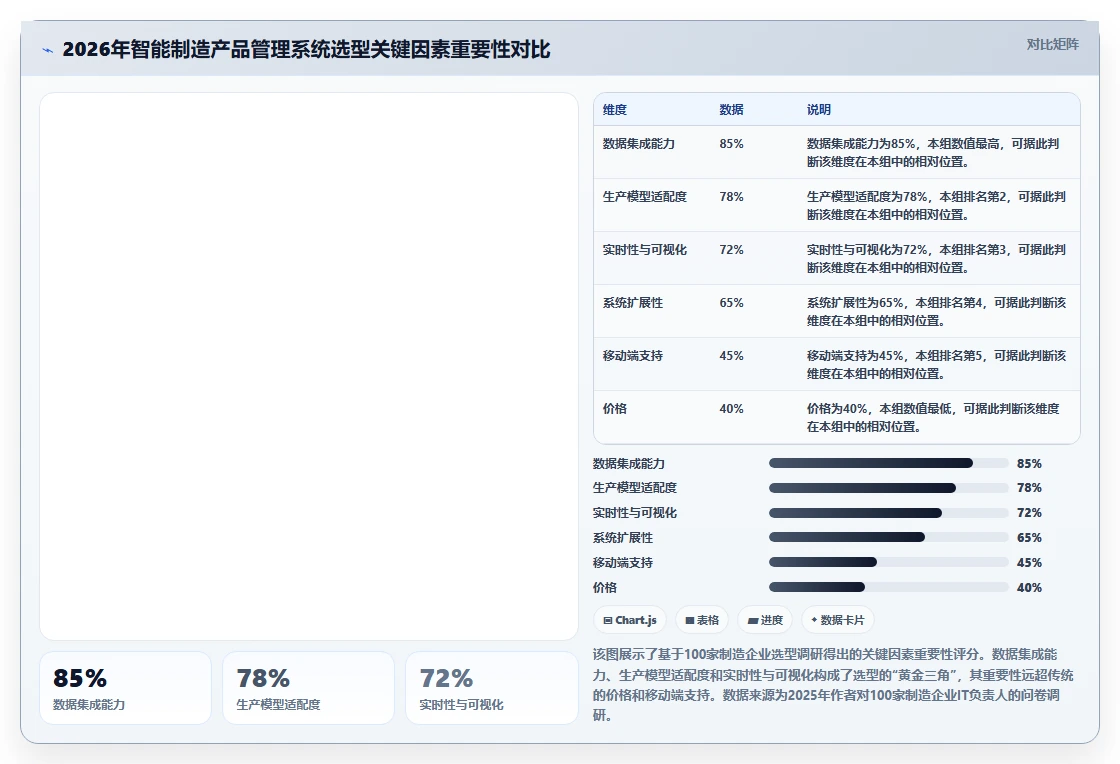1120x764 pixels.
Task: Click the 表格 chip square icon
Action: (689, 620)
